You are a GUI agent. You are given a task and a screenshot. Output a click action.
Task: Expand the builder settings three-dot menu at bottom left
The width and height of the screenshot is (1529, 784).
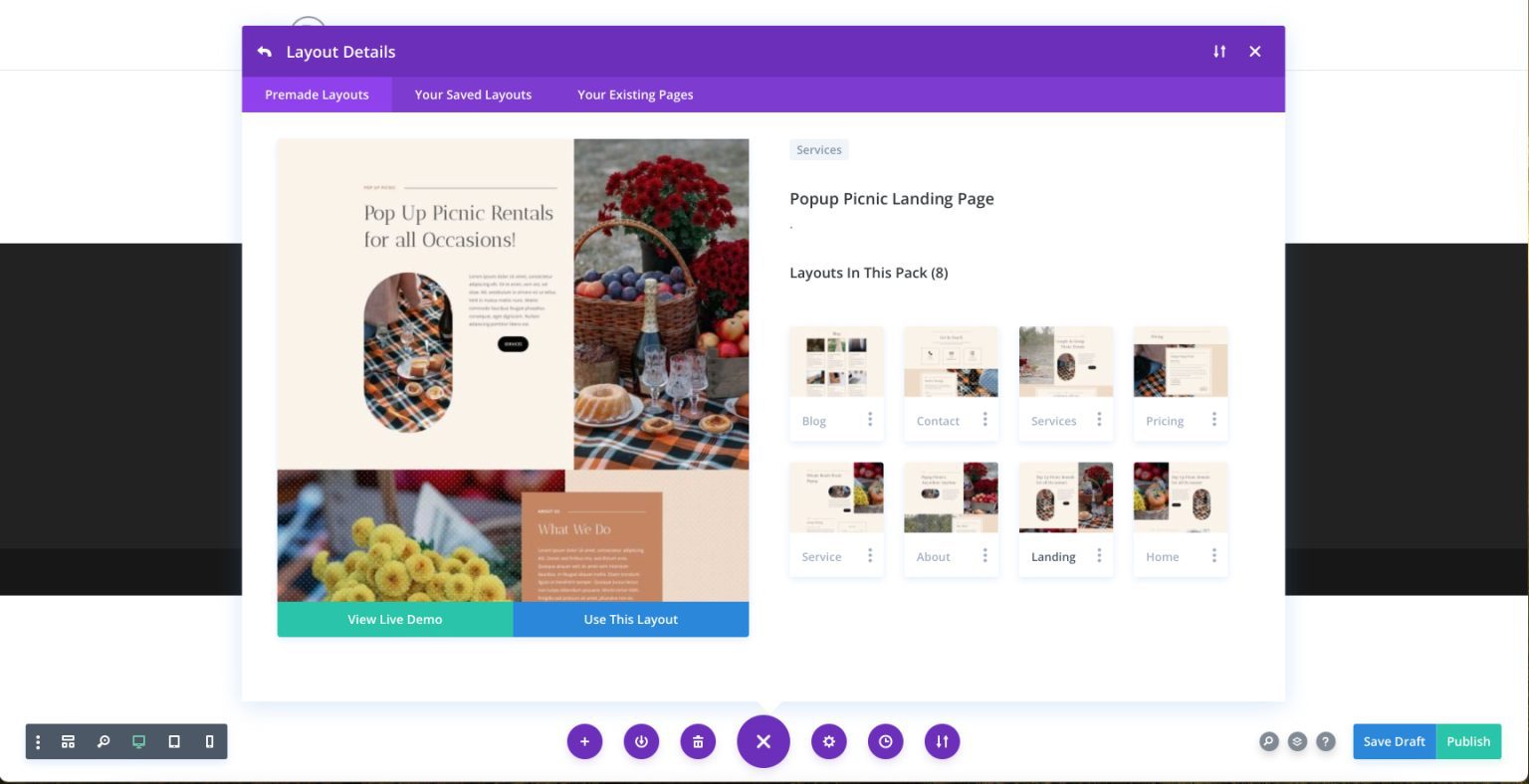[x=38, y=741]
